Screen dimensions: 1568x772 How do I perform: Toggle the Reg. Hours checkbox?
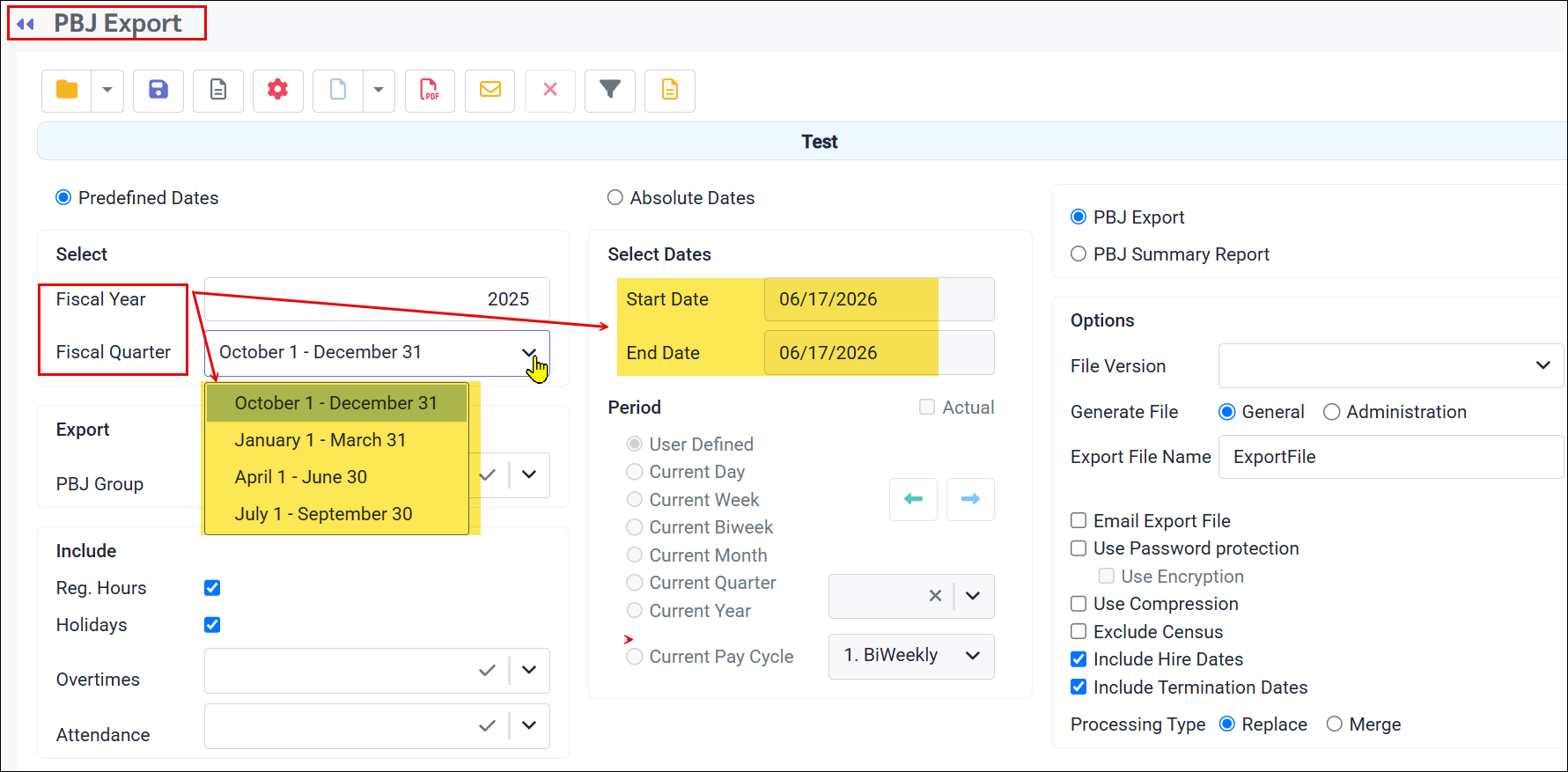212,588
